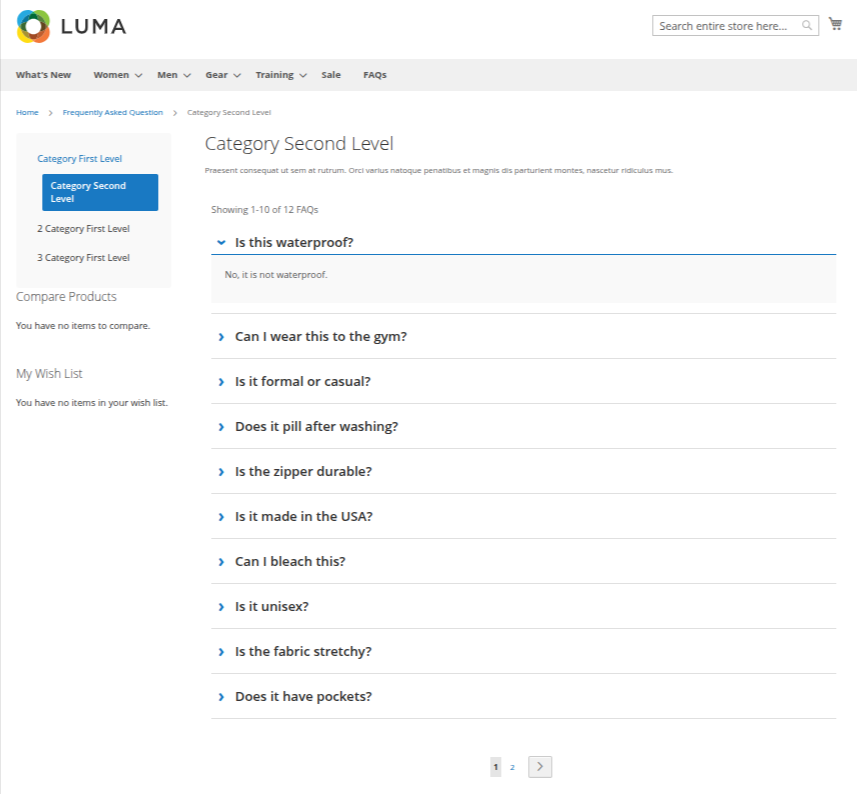Viewport: 857px width, 794px height.
Task: Go to next page arrow button
Action: [x=540, y=767]
